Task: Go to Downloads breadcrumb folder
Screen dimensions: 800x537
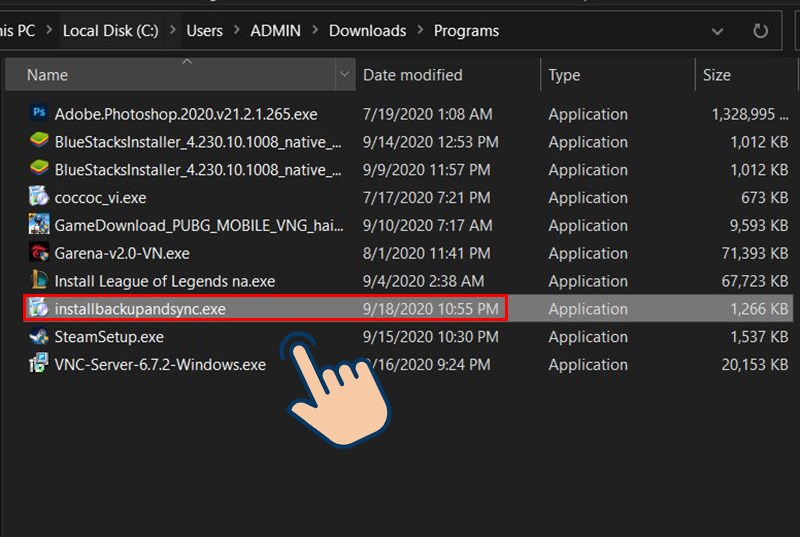Action: (367, 31)
